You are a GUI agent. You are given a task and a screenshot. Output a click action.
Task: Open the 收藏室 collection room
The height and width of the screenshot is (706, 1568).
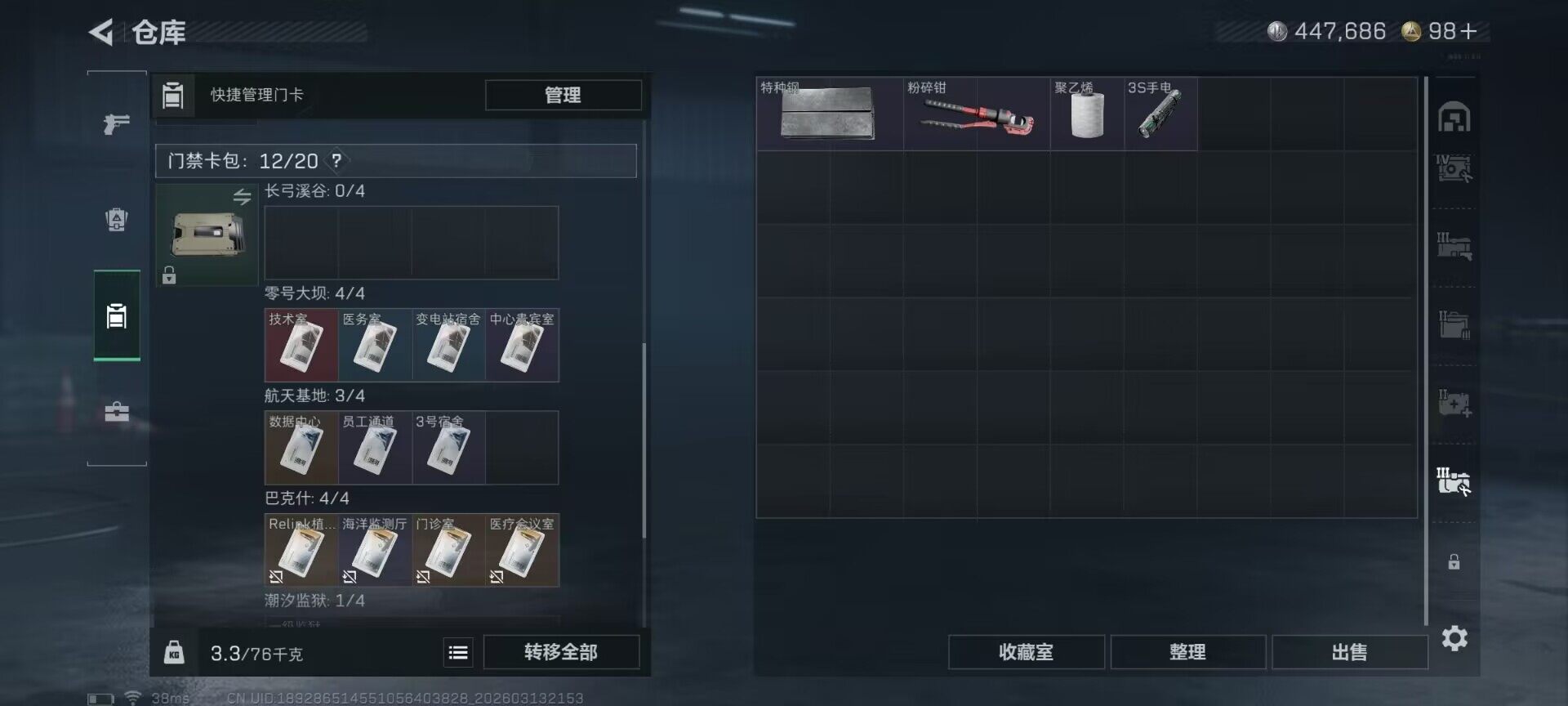click(1026, 652)
